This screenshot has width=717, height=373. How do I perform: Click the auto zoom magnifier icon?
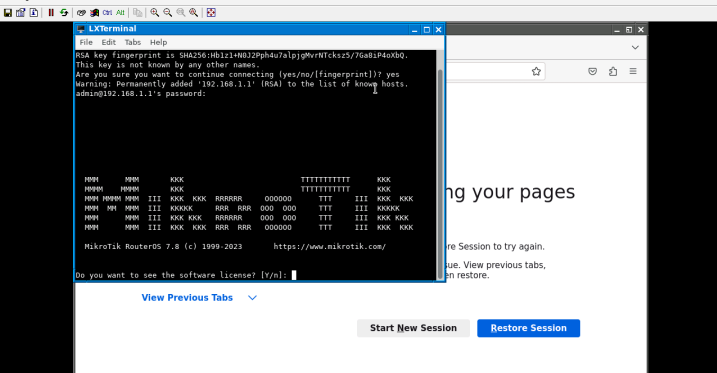pos(194,13)
